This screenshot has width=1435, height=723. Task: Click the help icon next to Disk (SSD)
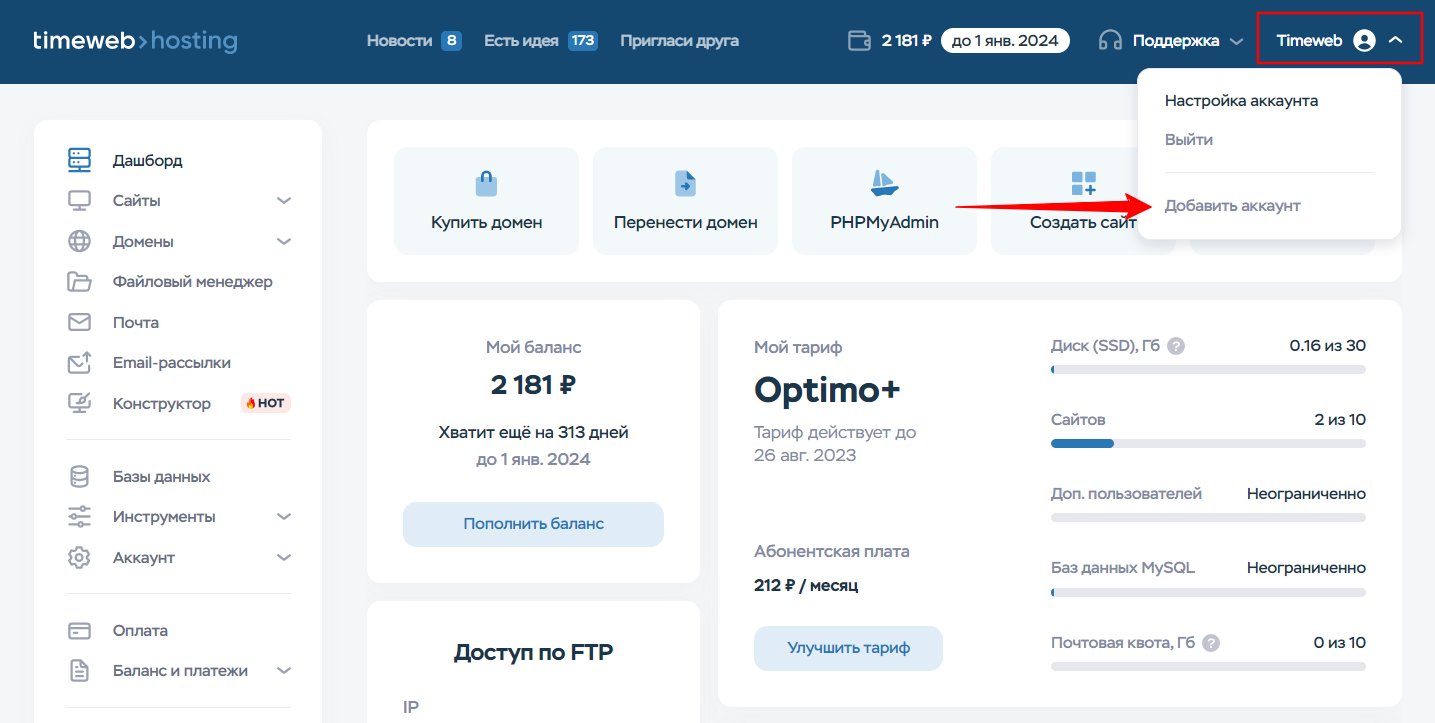[x=1176, y=346]
